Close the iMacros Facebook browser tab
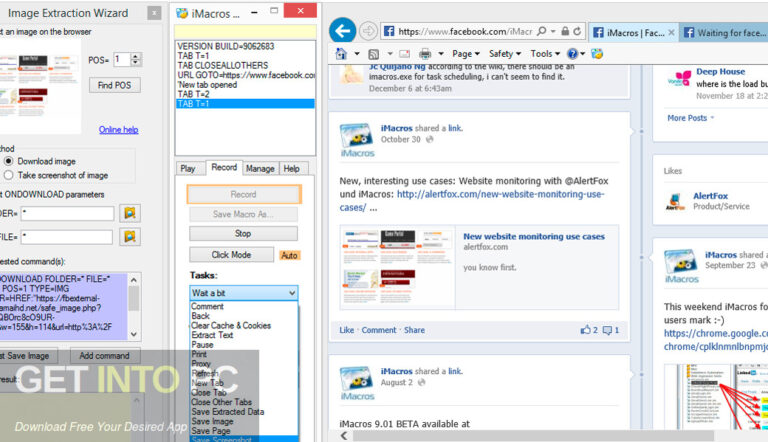This screenshot has height=442, width=768. pos(671,32)
